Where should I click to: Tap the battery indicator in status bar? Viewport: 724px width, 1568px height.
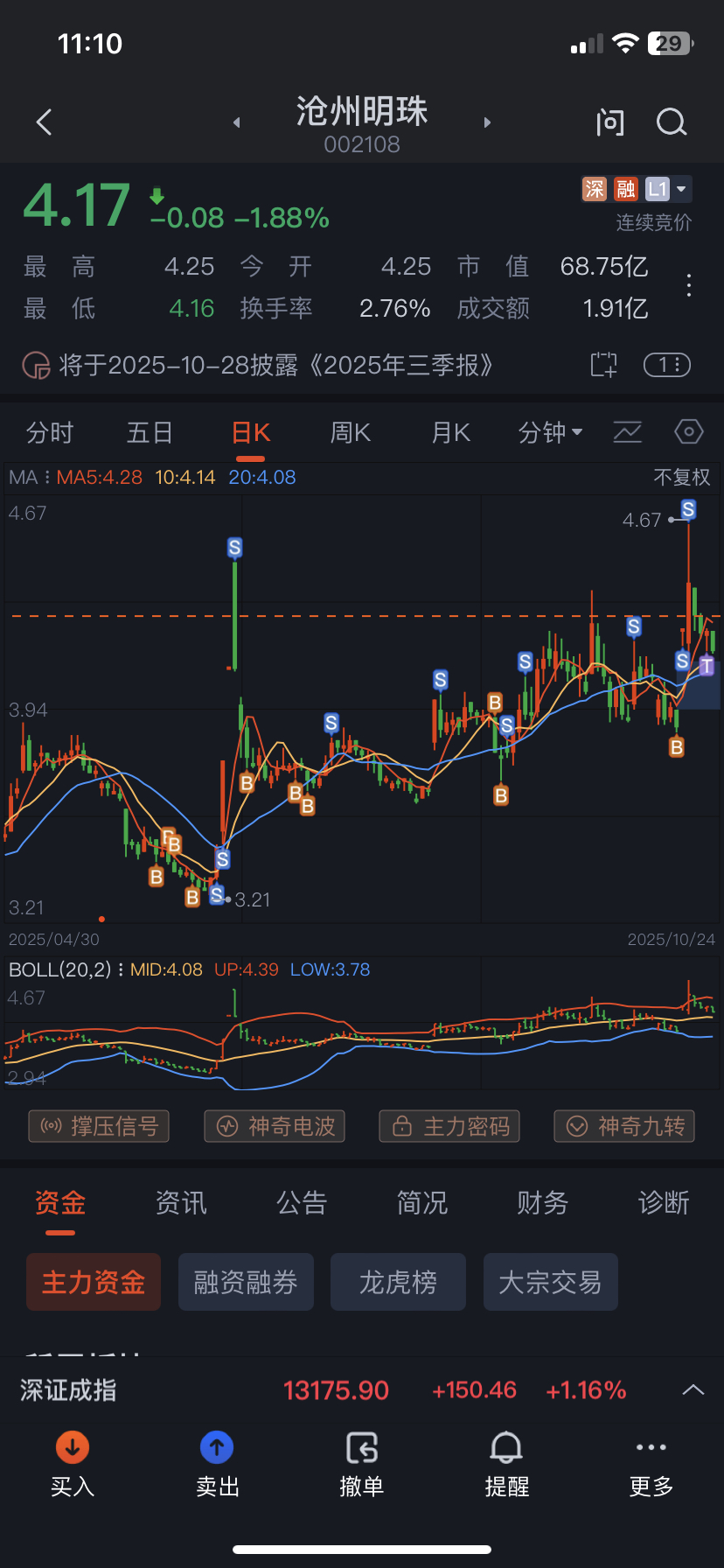point(671,44)
